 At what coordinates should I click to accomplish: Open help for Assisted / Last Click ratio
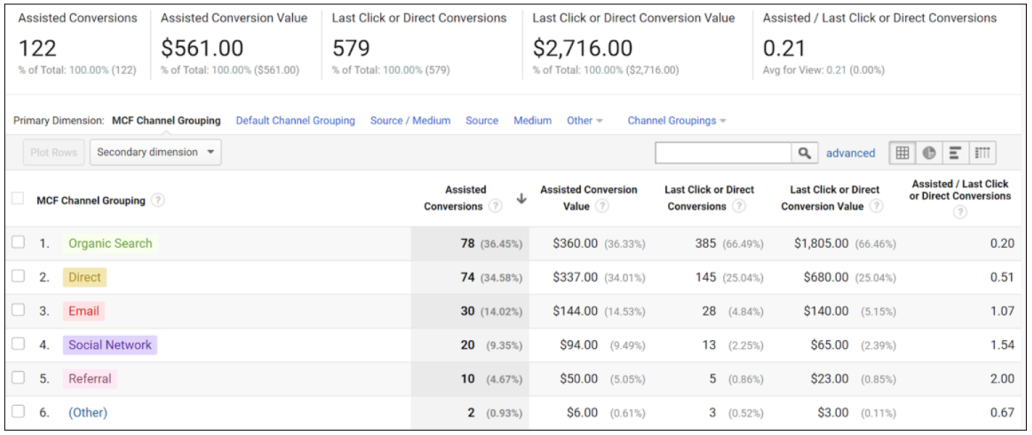click(x=960, y=212)
